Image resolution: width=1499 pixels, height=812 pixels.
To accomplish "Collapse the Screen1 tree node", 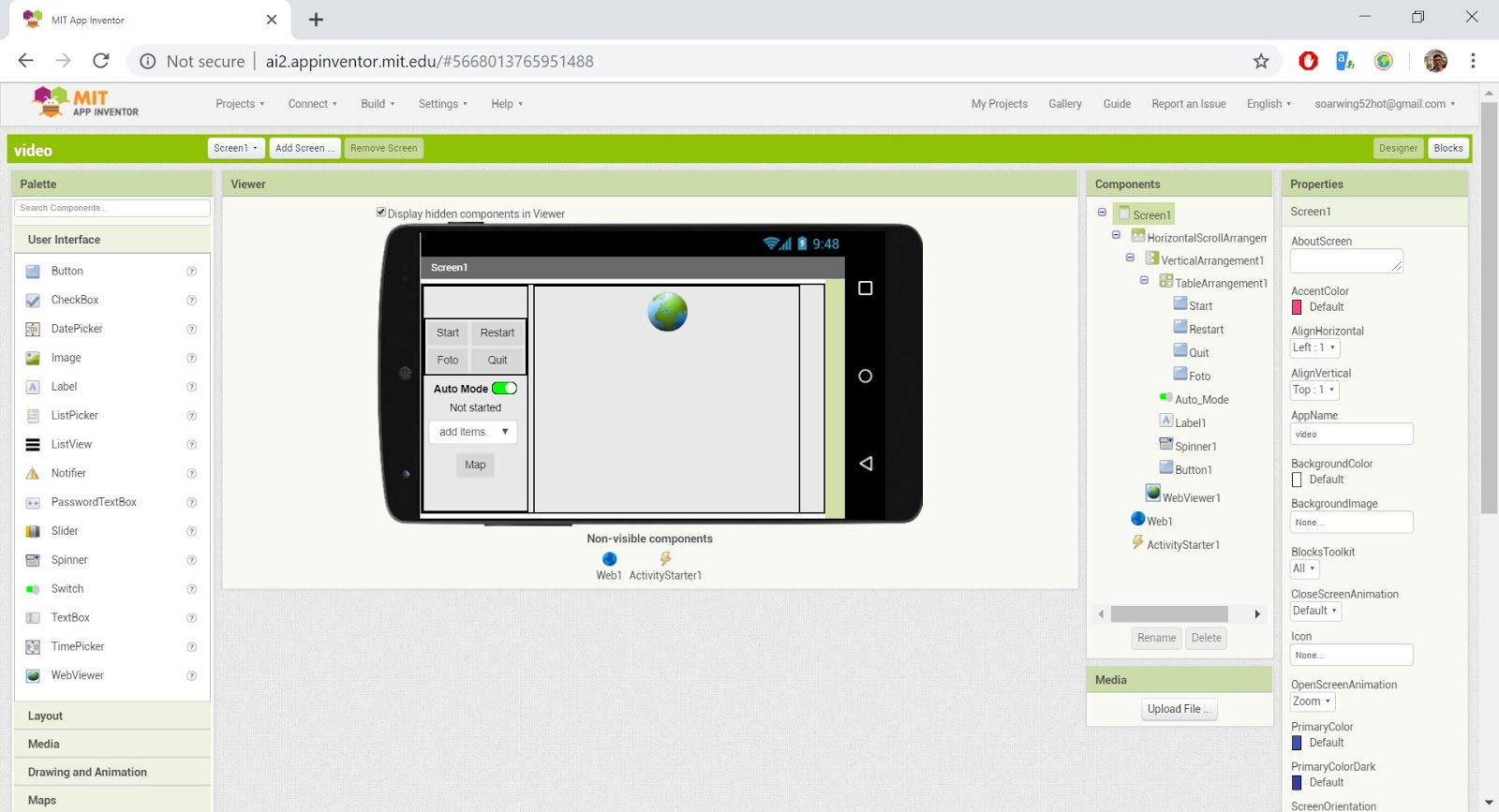I will 1102,213.
